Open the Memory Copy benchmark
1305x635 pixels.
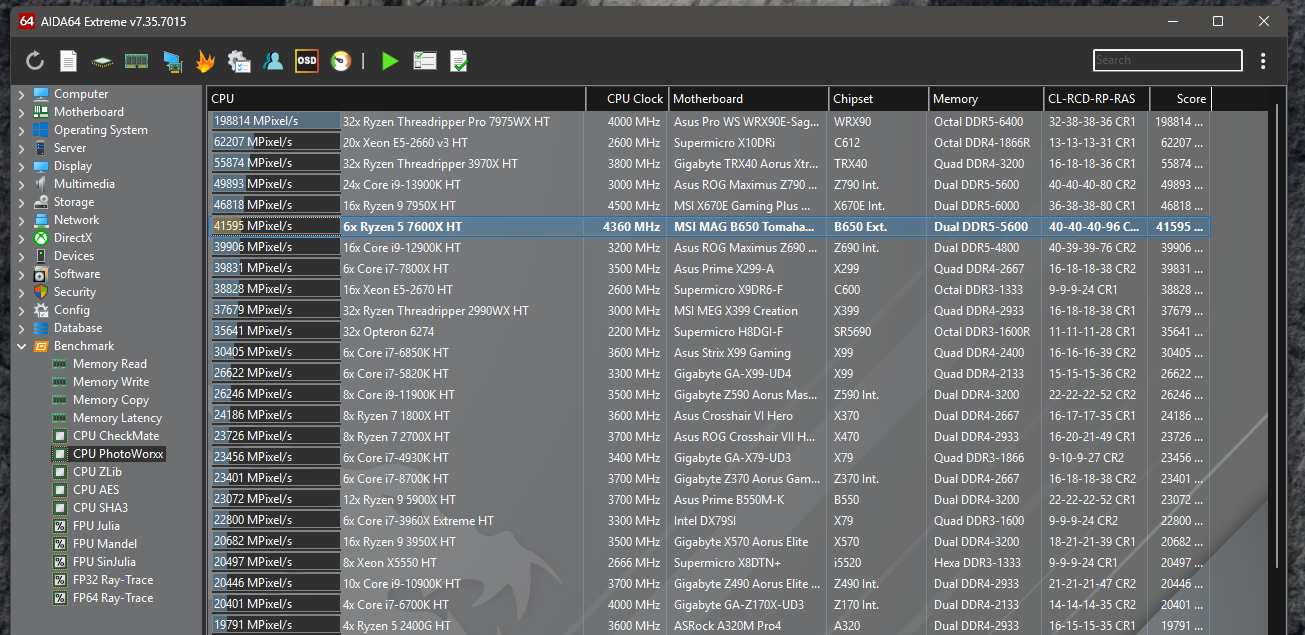click(110, 400)
